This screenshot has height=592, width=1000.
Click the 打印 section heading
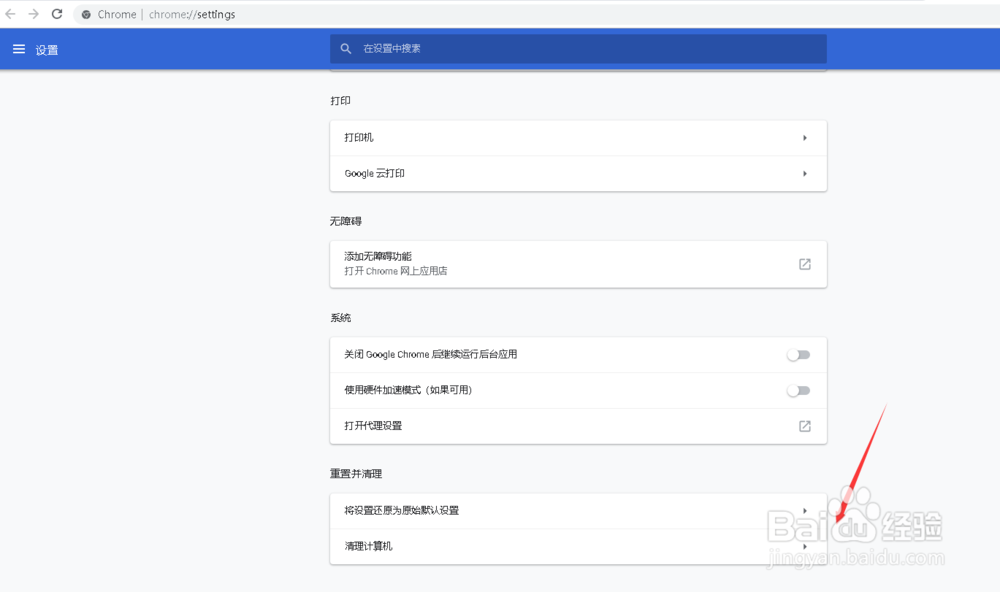[x=341, y=101]
